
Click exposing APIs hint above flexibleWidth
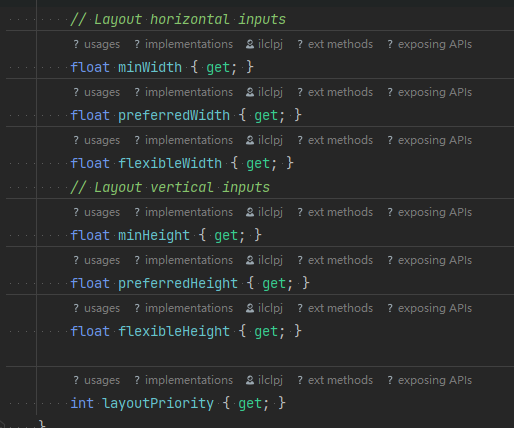430,140
